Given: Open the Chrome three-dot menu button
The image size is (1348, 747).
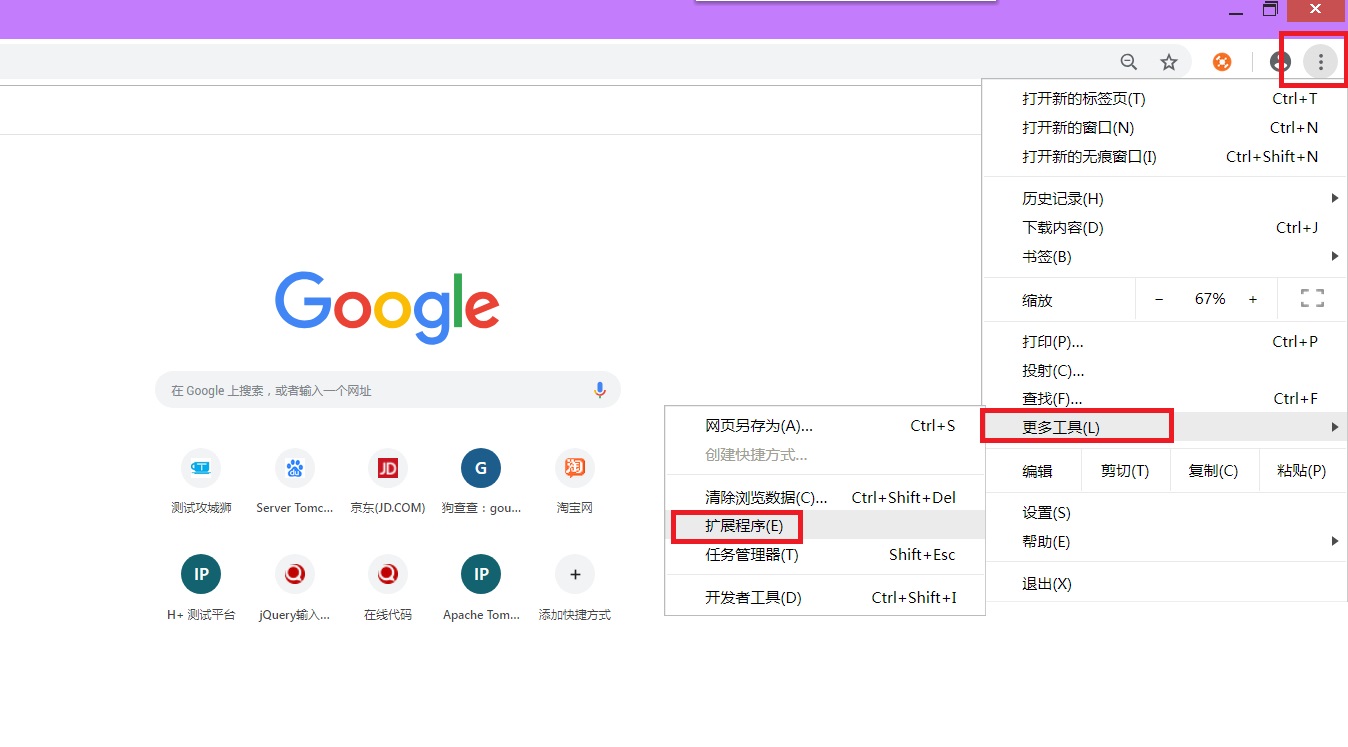Looking at the screenshot, I should (1320, 62).
